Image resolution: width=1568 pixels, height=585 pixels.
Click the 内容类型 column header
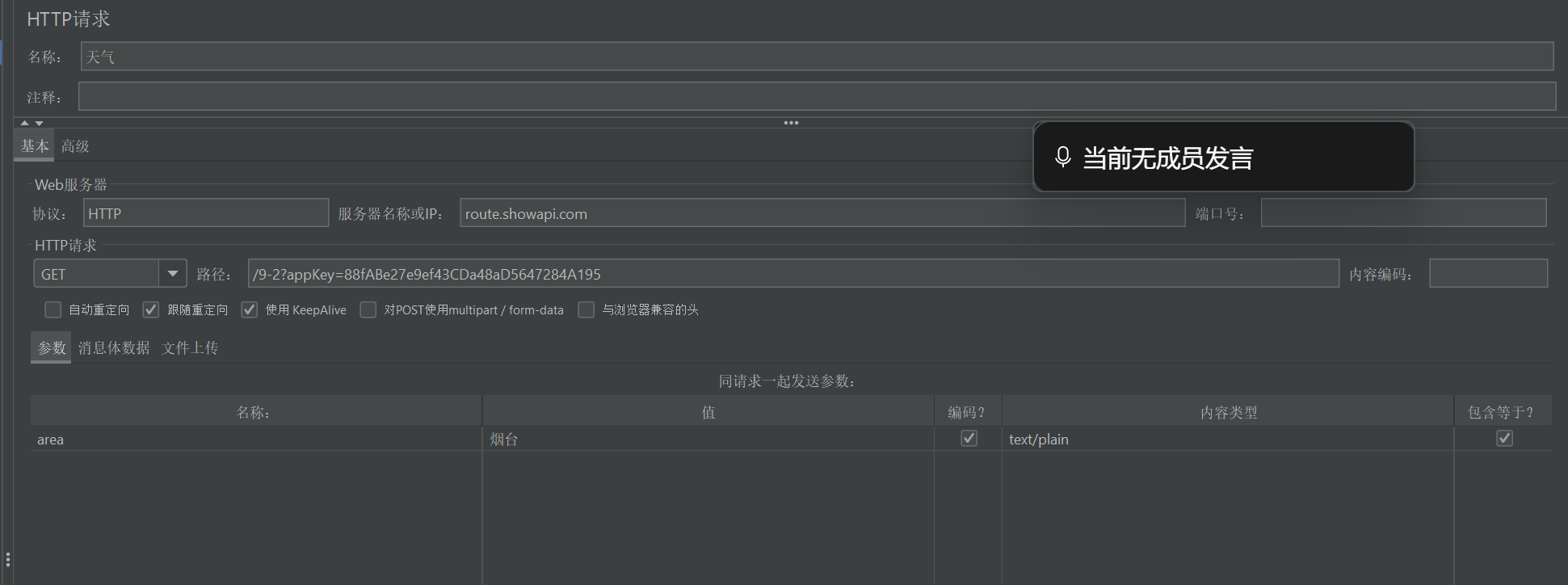coord(1228,411)
